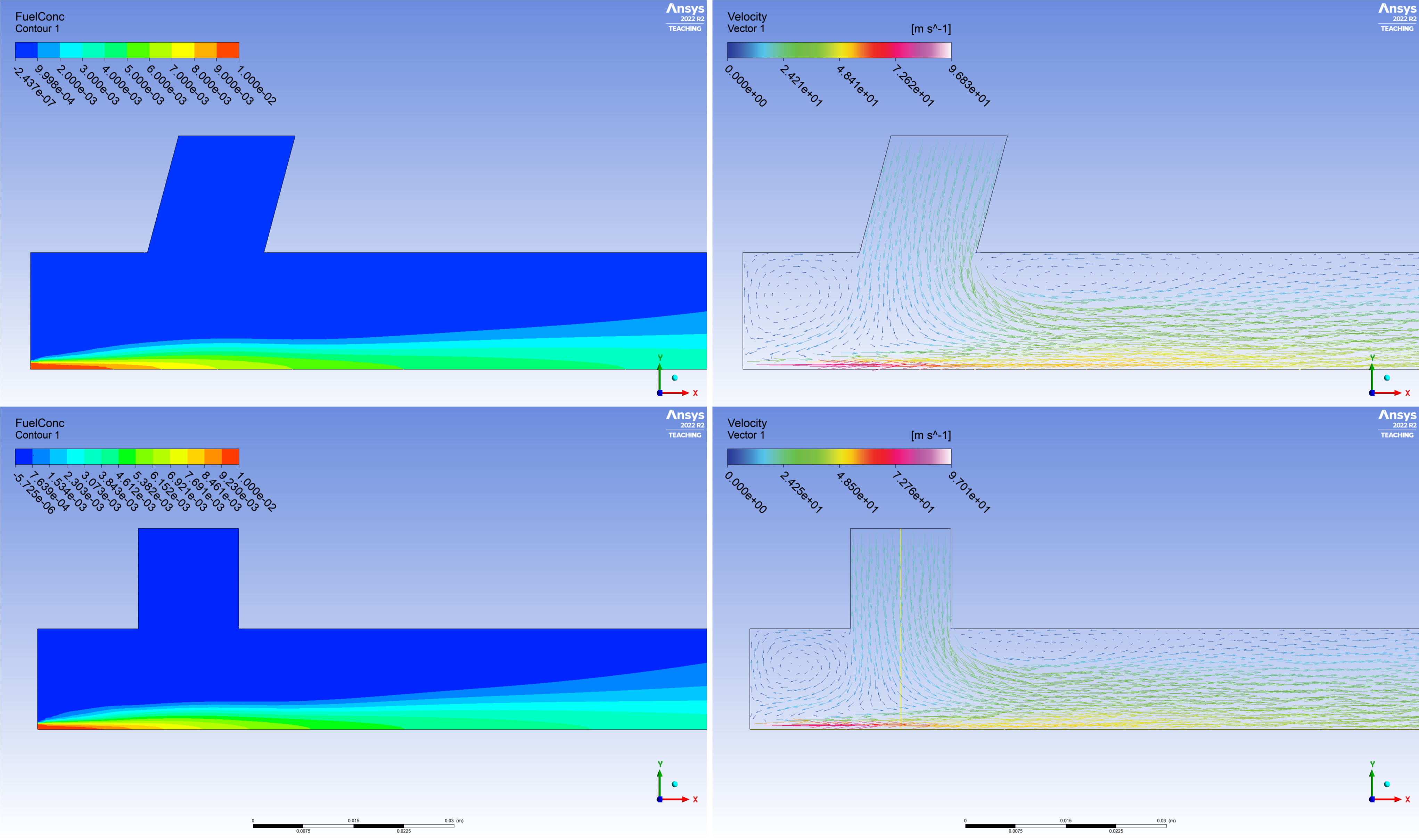Screen dimensions: 1419x840
Task: Select the legend value 7.639e-04
Action: coord(50,492)
